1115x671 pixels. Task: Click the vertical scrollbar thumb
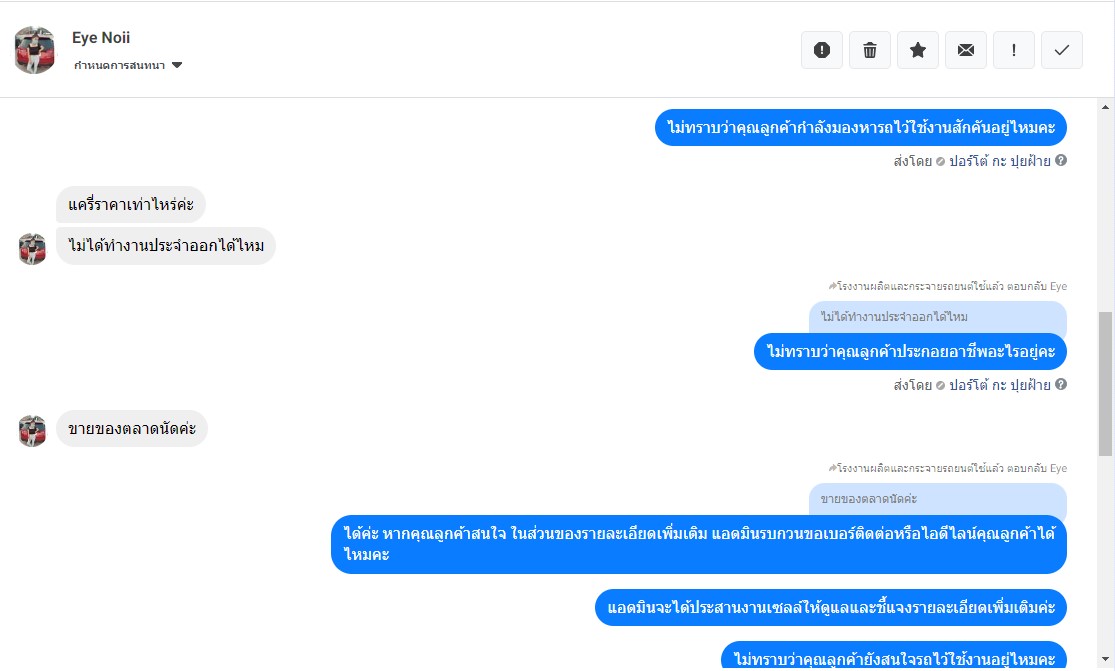click(1105, 384)
